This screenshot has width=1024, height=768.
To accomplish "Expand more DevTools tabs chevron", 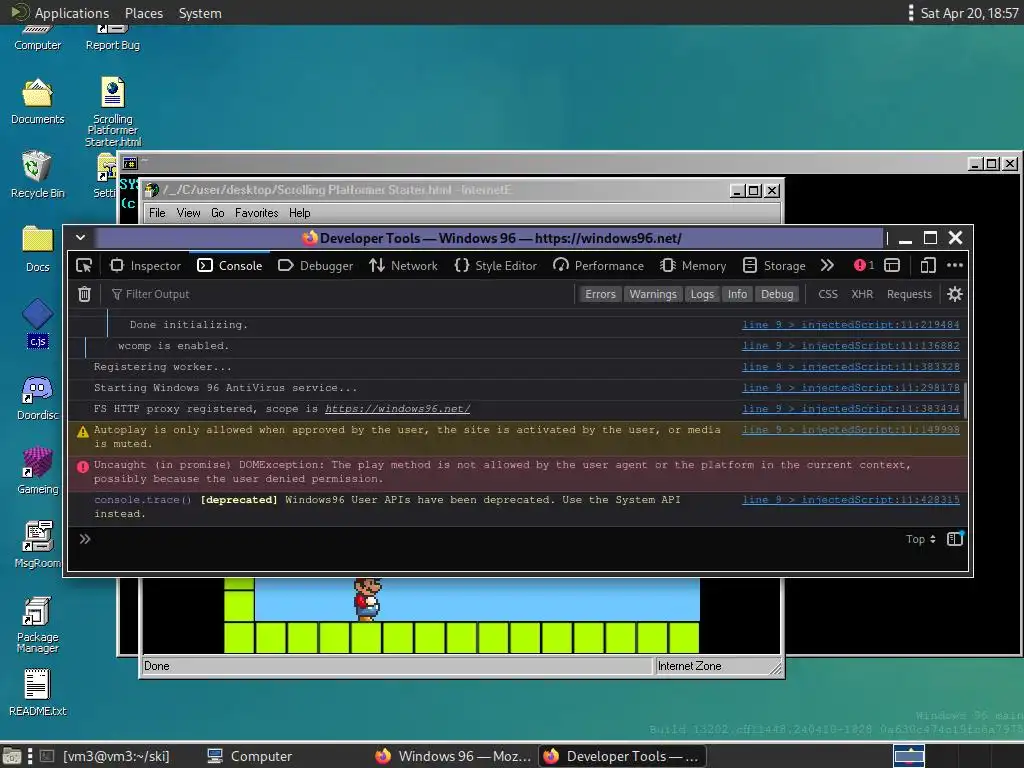I will tap(827, 265).
